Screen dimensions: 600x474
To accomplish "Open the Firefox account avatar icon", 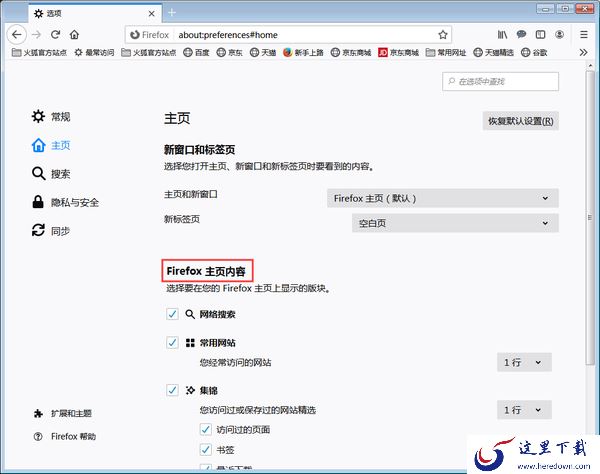I will coord(559,35).
